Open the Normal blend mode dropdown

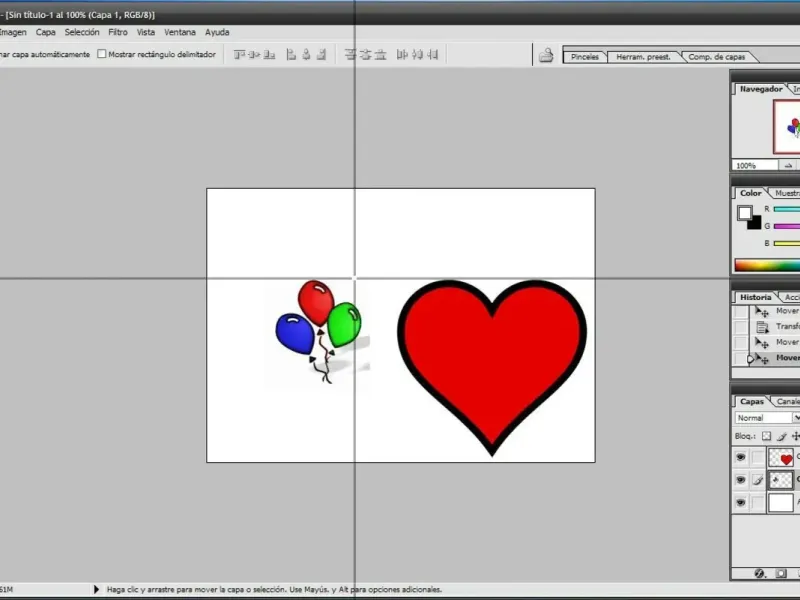pyautogui.click(x=767, y=417)
